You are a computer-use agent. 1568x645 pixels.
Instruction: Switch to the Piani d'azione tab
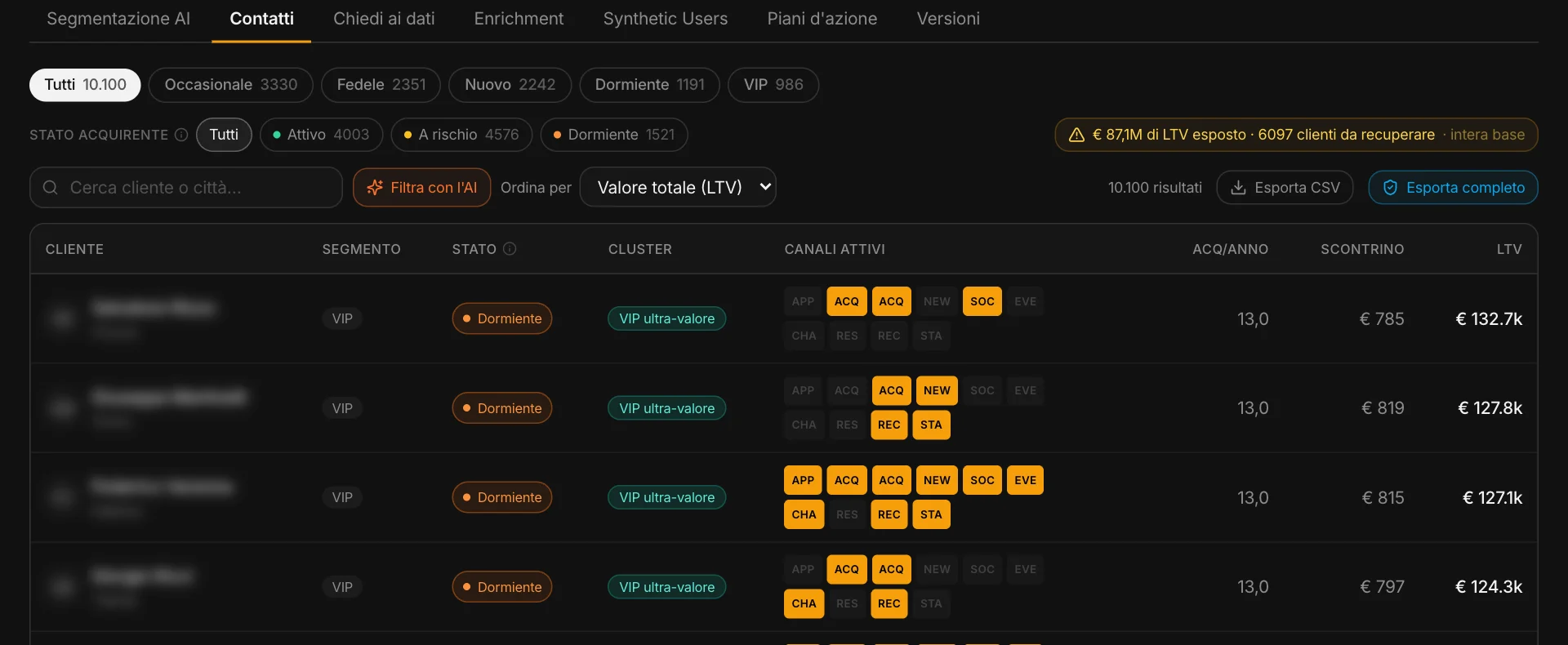[x=822, y=19]
